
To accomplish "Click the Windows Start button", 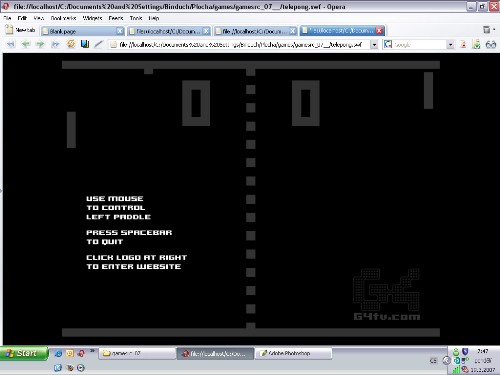I will 23,353.
